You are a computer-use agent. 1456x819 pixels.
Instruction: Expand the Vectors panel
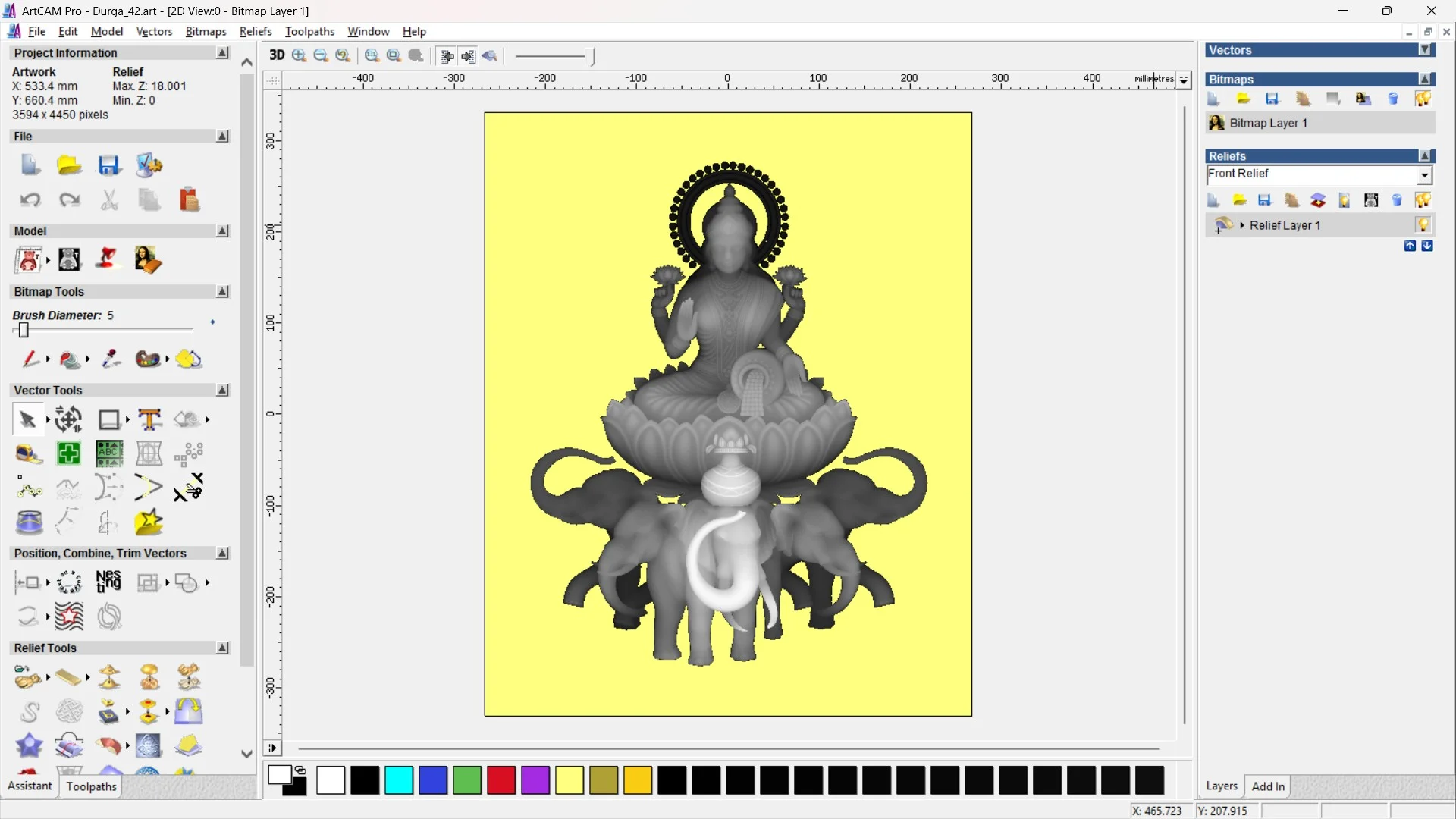(x=1425, y=50)
